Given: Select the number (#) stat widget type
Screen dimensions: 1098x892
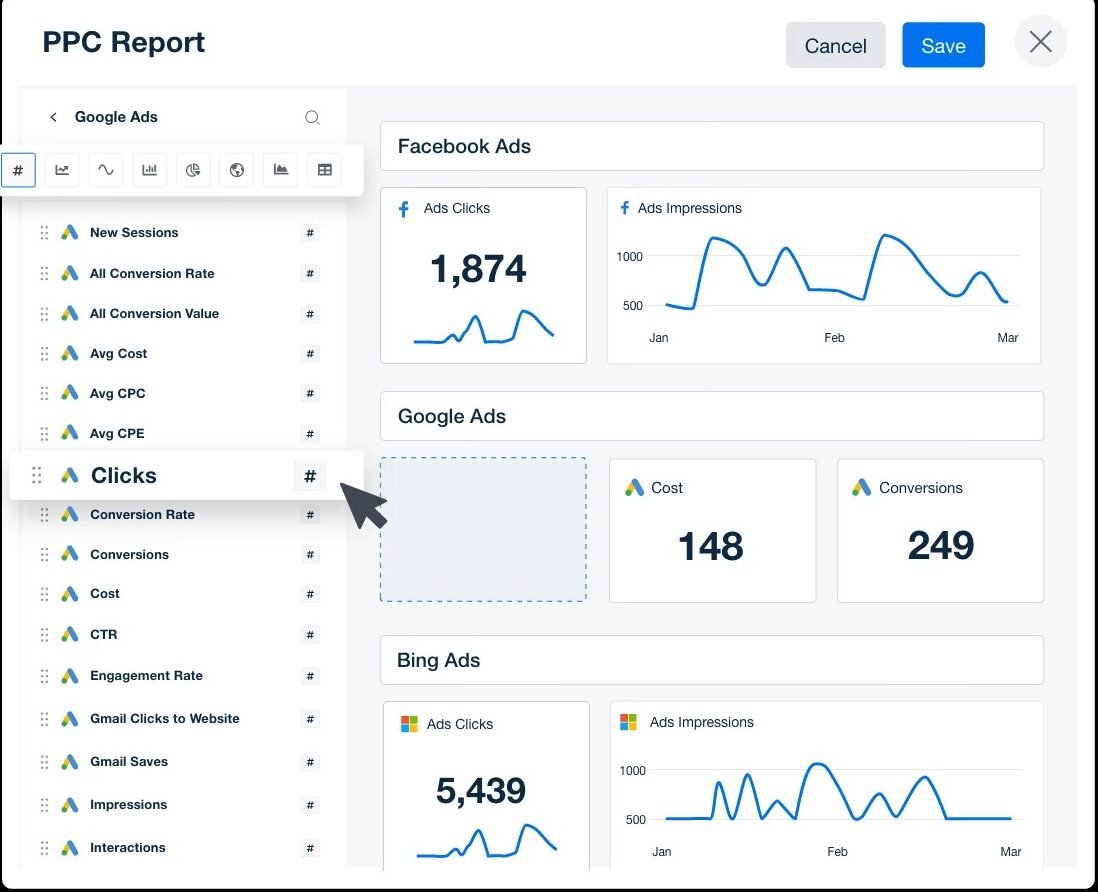Looking at the screenshot, I should pyautogui.click(x=18, y=170).
